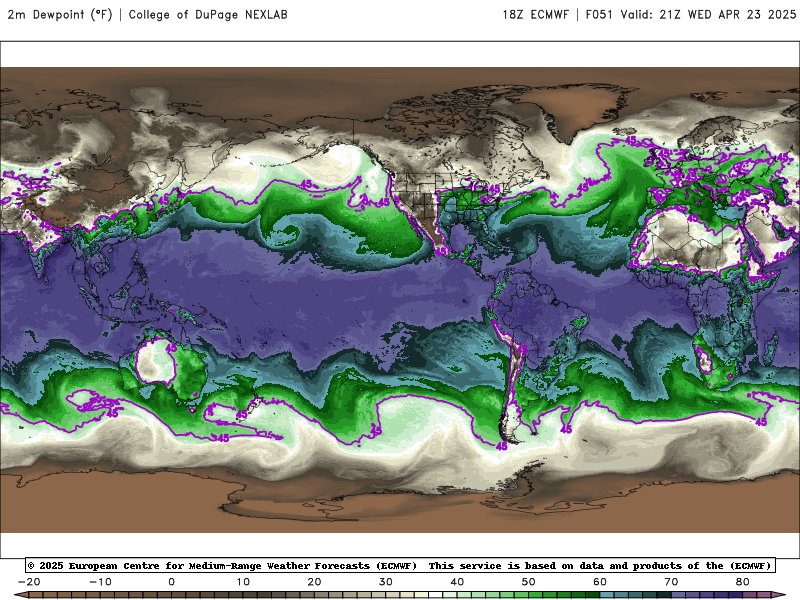Click the -10 value on the color scale
The image size is (800, 600).
click(100, 582)
